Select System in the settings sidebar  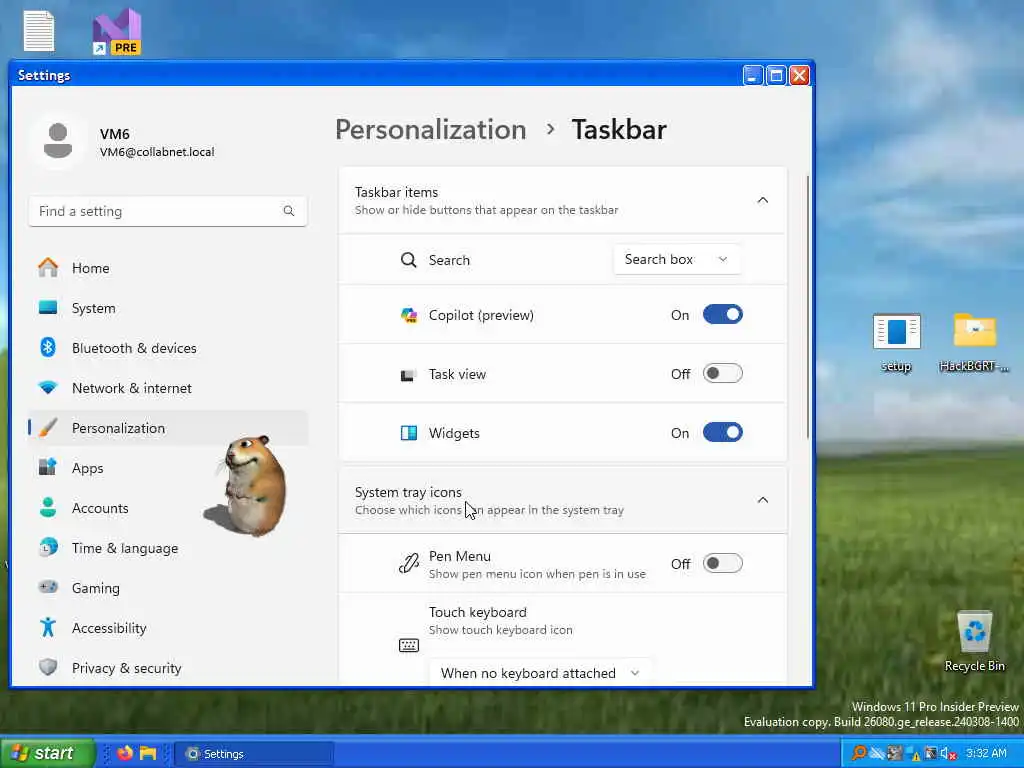pos(168,308)
